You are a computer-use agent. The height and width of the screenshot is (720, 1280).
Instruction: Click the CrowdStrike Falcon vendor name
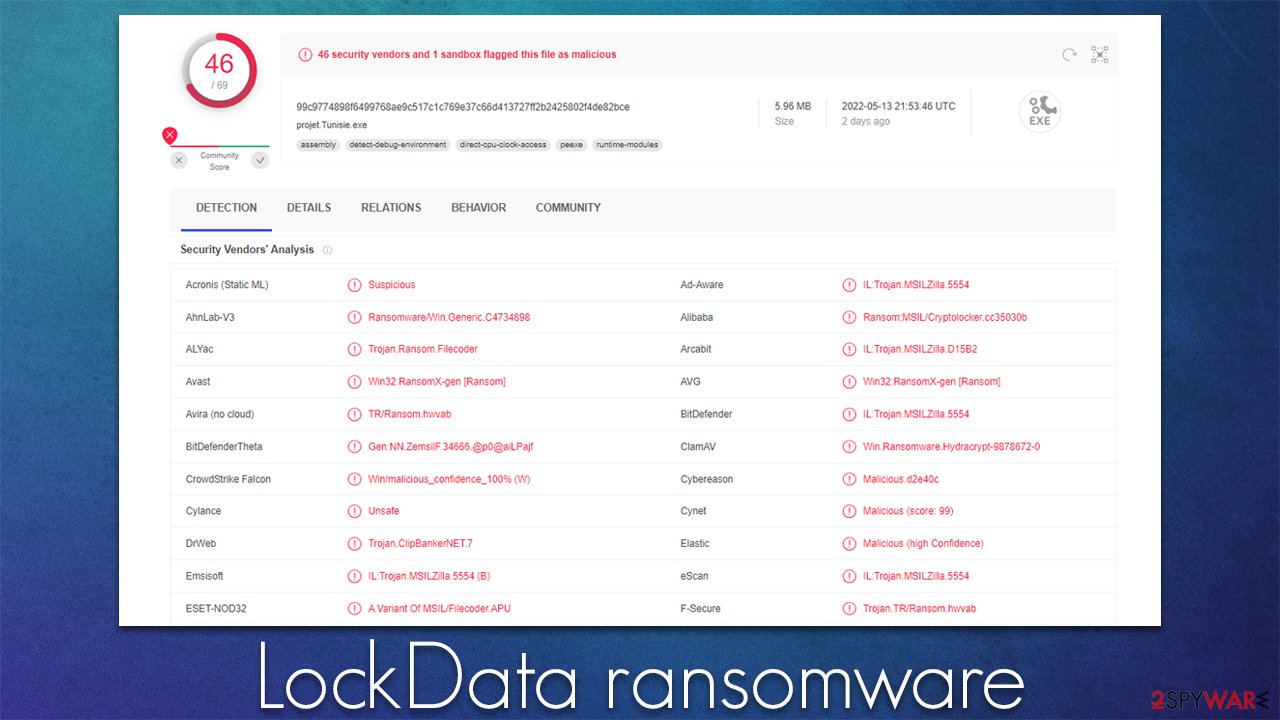pos(228,479)
